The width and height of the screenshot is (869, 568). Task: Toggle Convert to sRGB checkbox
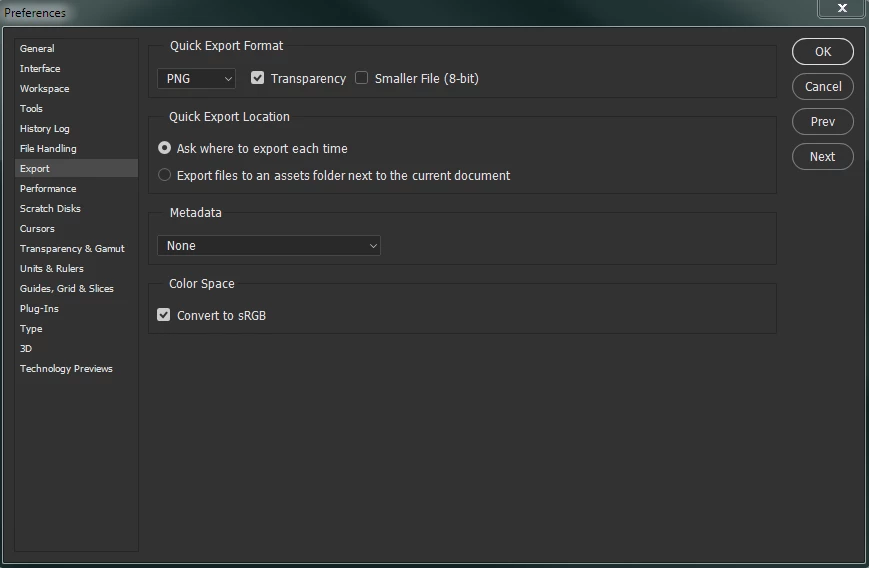[x=163, y=315]
